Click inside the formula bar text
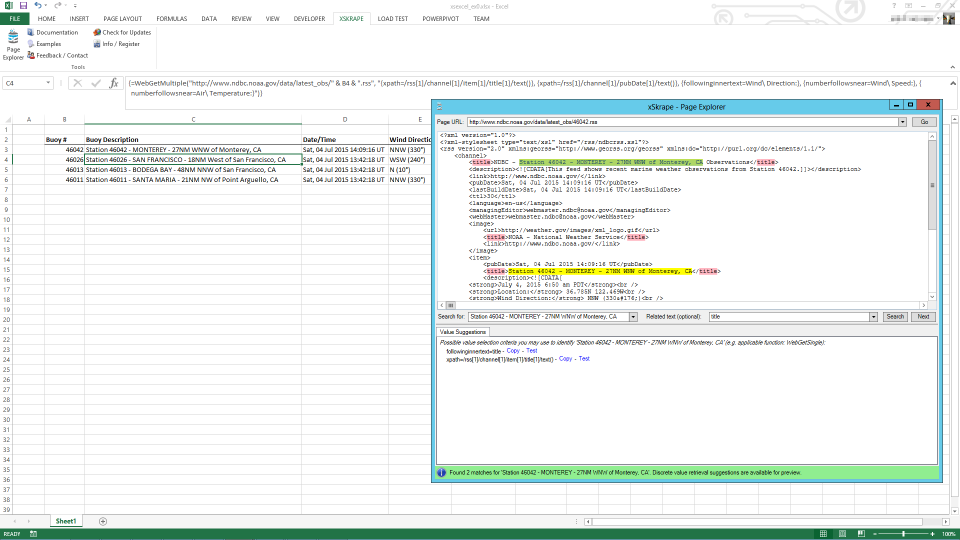The width and height of the screenshot is (960, 540). (536, 88)
